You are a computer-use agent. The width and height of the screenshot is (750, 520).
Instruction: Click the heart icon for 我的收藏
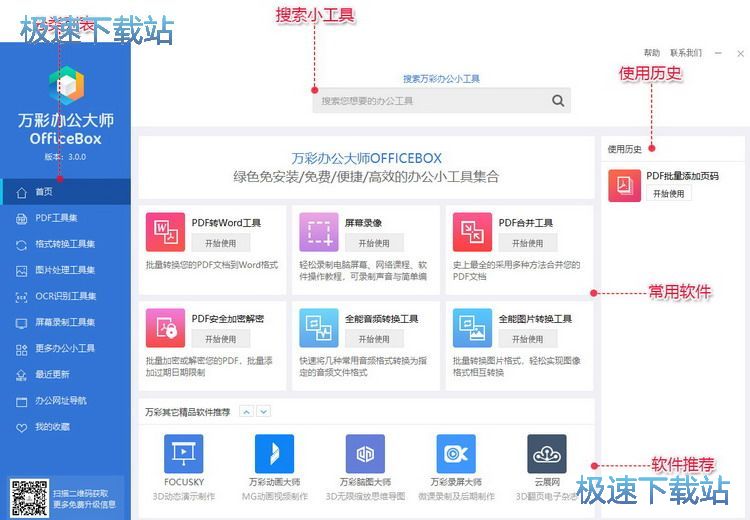(x=22, y=428)
